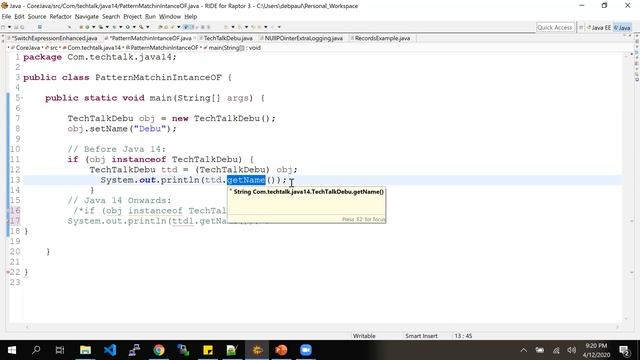Click src in the breadcrumb
640x360 pixels.
tap(53, 48)
